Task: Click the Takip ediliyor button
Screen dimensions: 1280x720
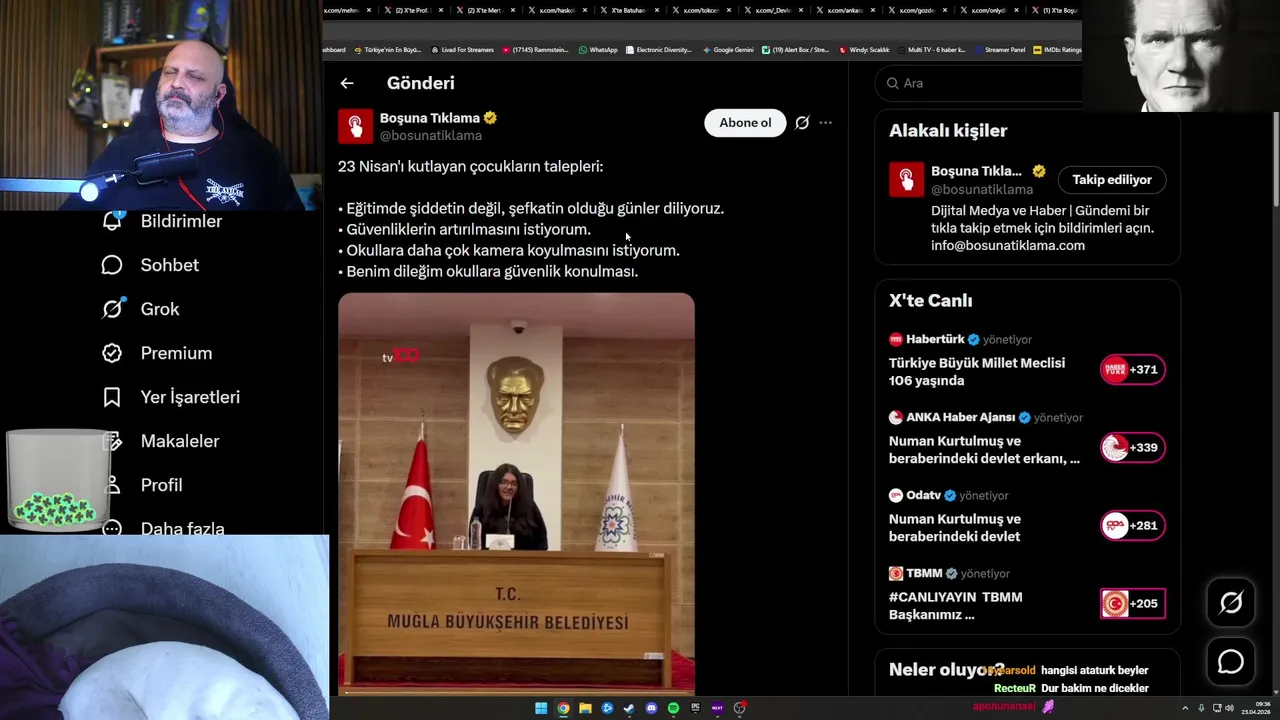Action: [1112, 180]
